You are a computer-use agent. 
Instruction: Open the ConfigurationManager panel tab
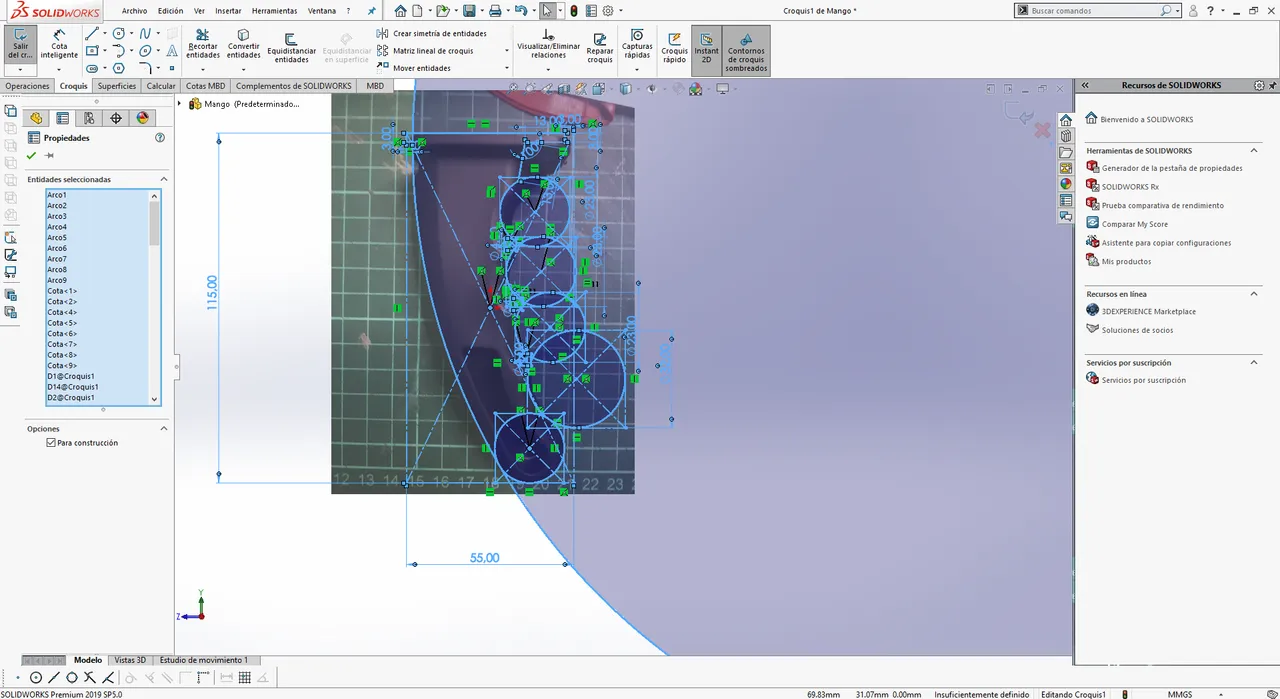[89, 118]
